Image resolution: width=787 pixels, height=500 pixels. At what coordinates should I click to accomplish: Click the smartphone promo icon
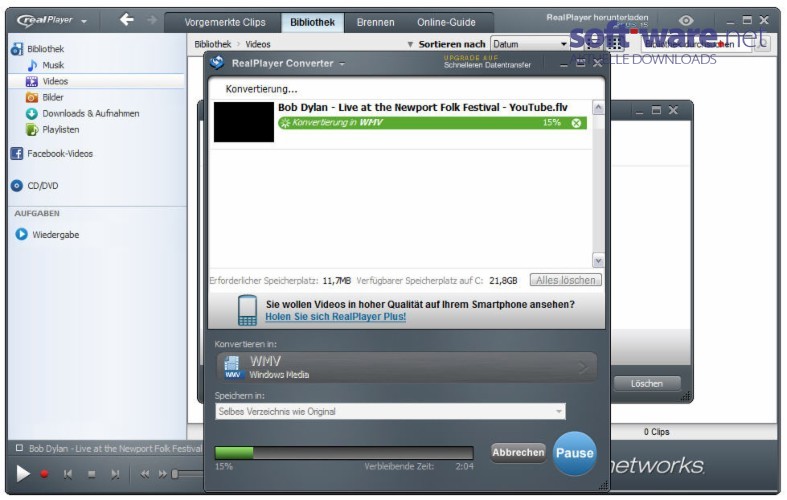(247, 310)
